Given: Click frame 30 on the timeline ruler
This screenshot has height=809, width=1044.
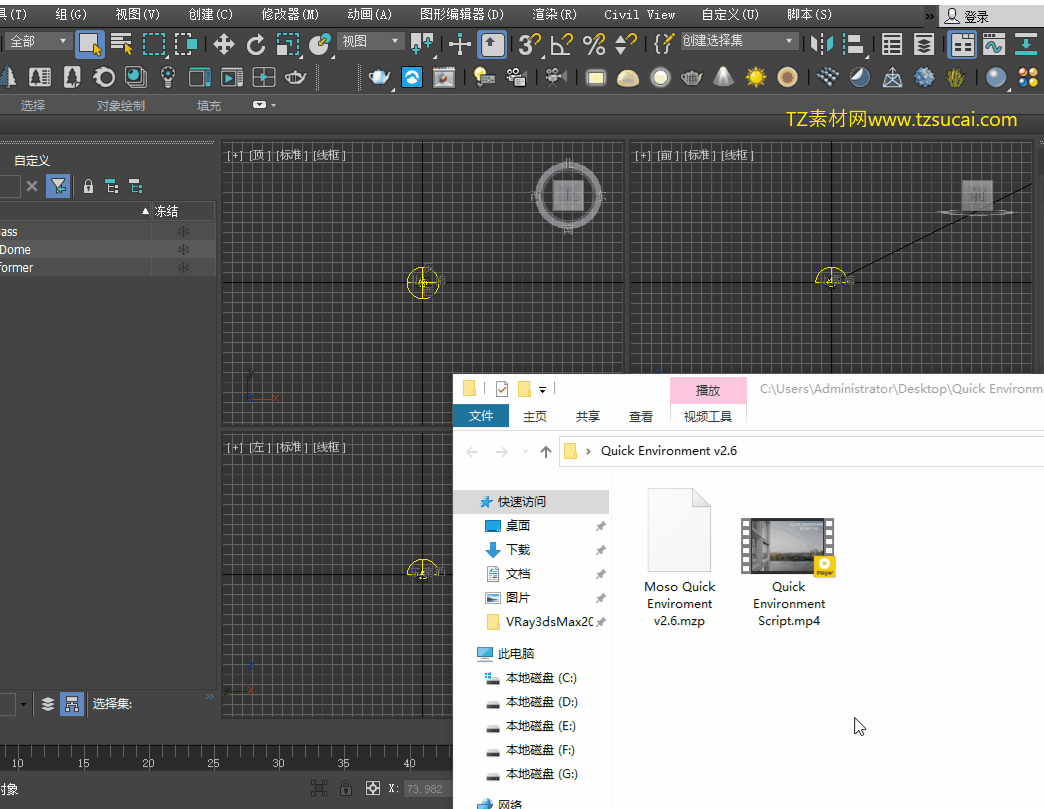Looking at the screenshot, I should coord(278,763).
